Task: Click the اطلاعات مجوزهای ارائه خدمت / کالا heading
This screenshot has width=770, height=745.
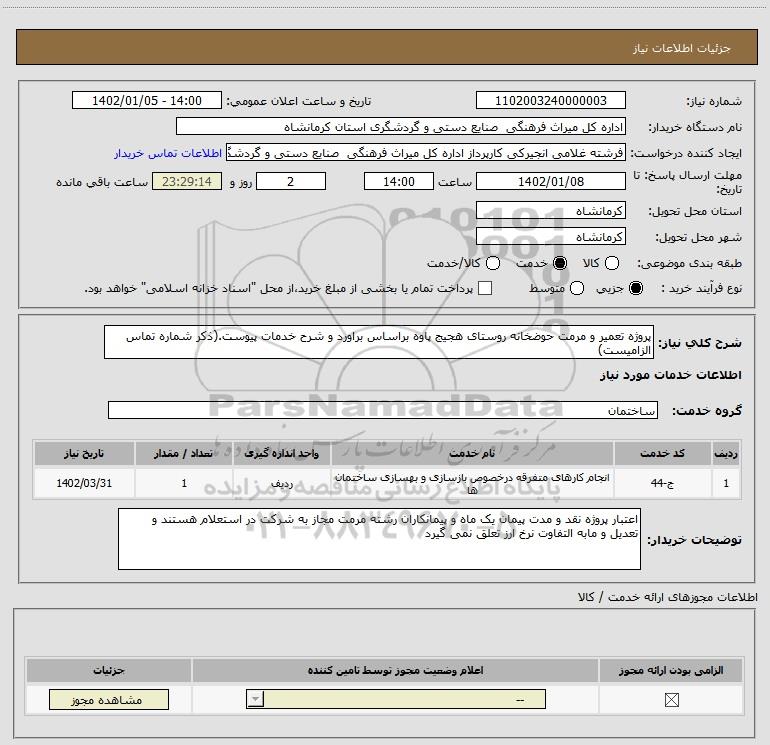Action: tap(668, 597)
